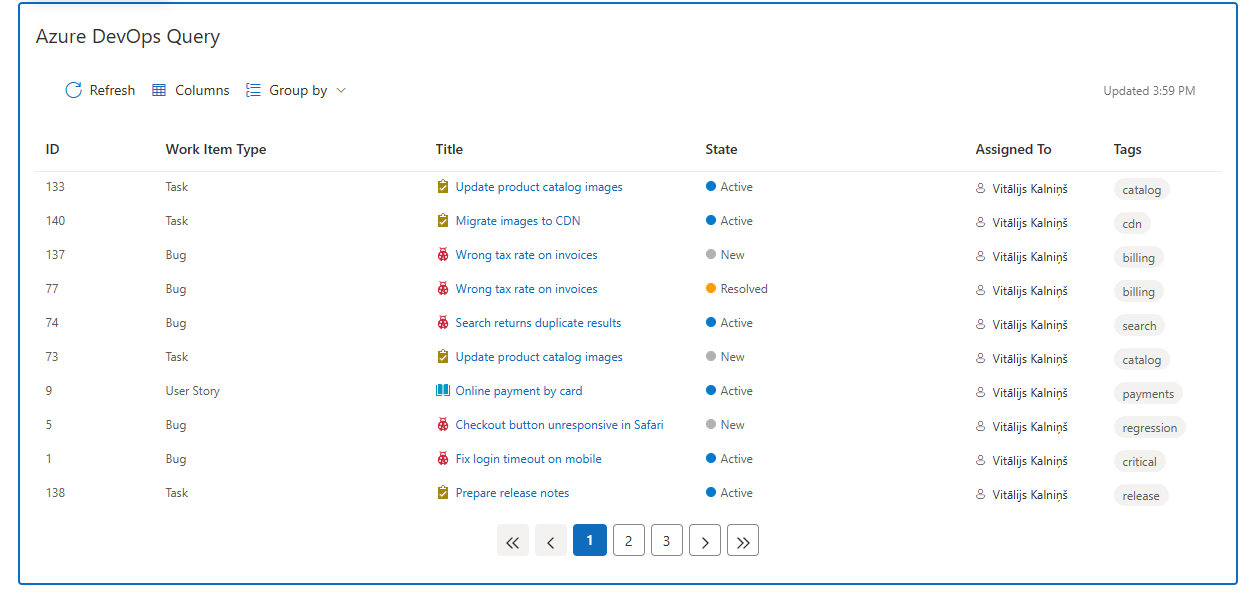Click the Active state text in row 1
The height and width of the screenshot is (594, 1256).
[x=737, y=459]
